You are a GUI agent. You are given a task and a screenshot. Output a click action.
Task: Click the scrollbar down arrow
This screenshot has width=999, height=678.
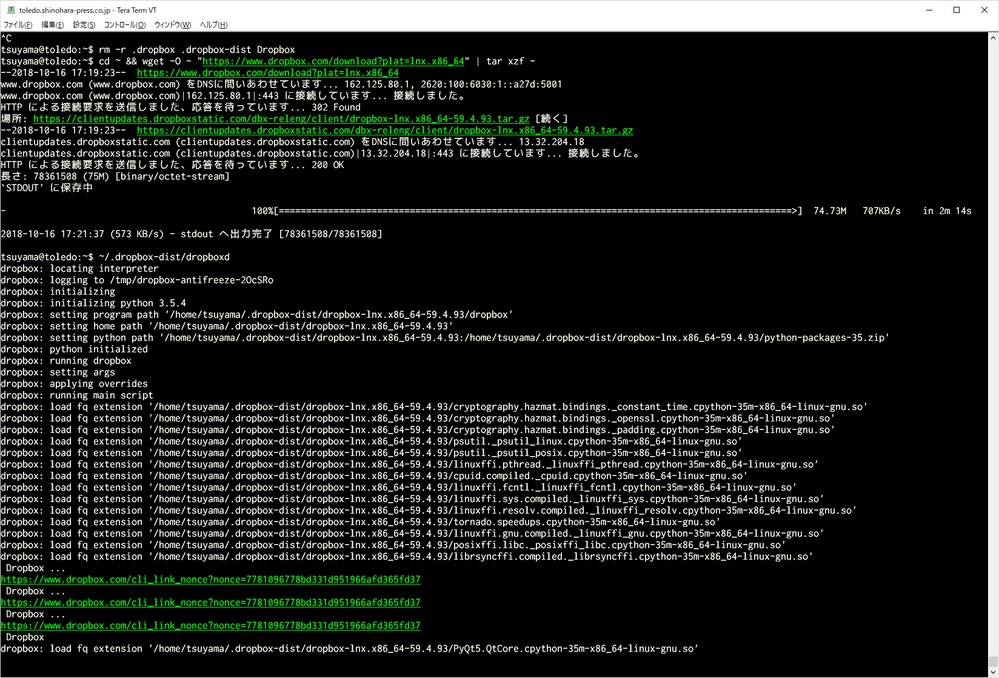pyautogui.click(x=993, y=672)
